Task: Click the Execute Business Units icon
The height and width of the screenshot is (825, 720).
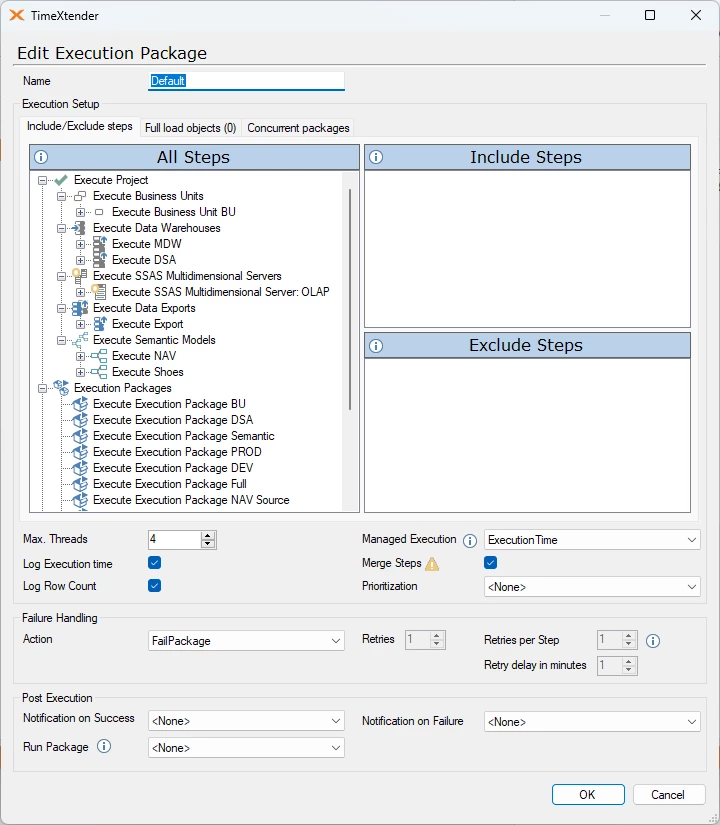Action: 80,196
